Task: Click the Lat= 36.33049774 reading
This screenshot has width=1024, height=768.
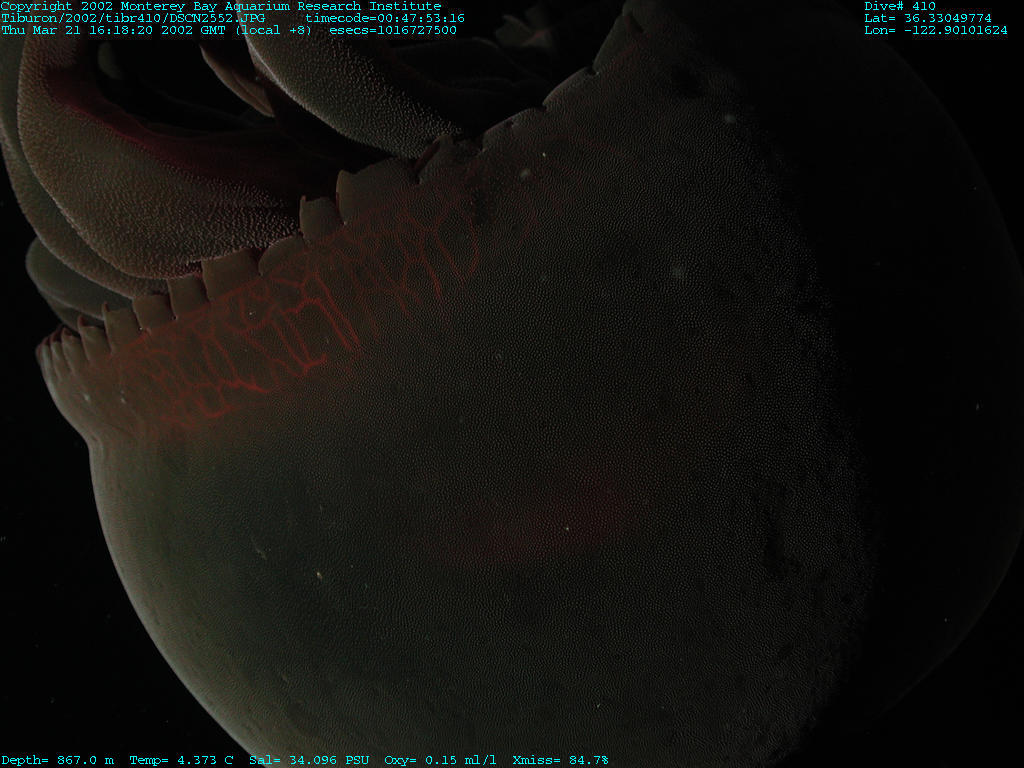Action: pos(928,18)
